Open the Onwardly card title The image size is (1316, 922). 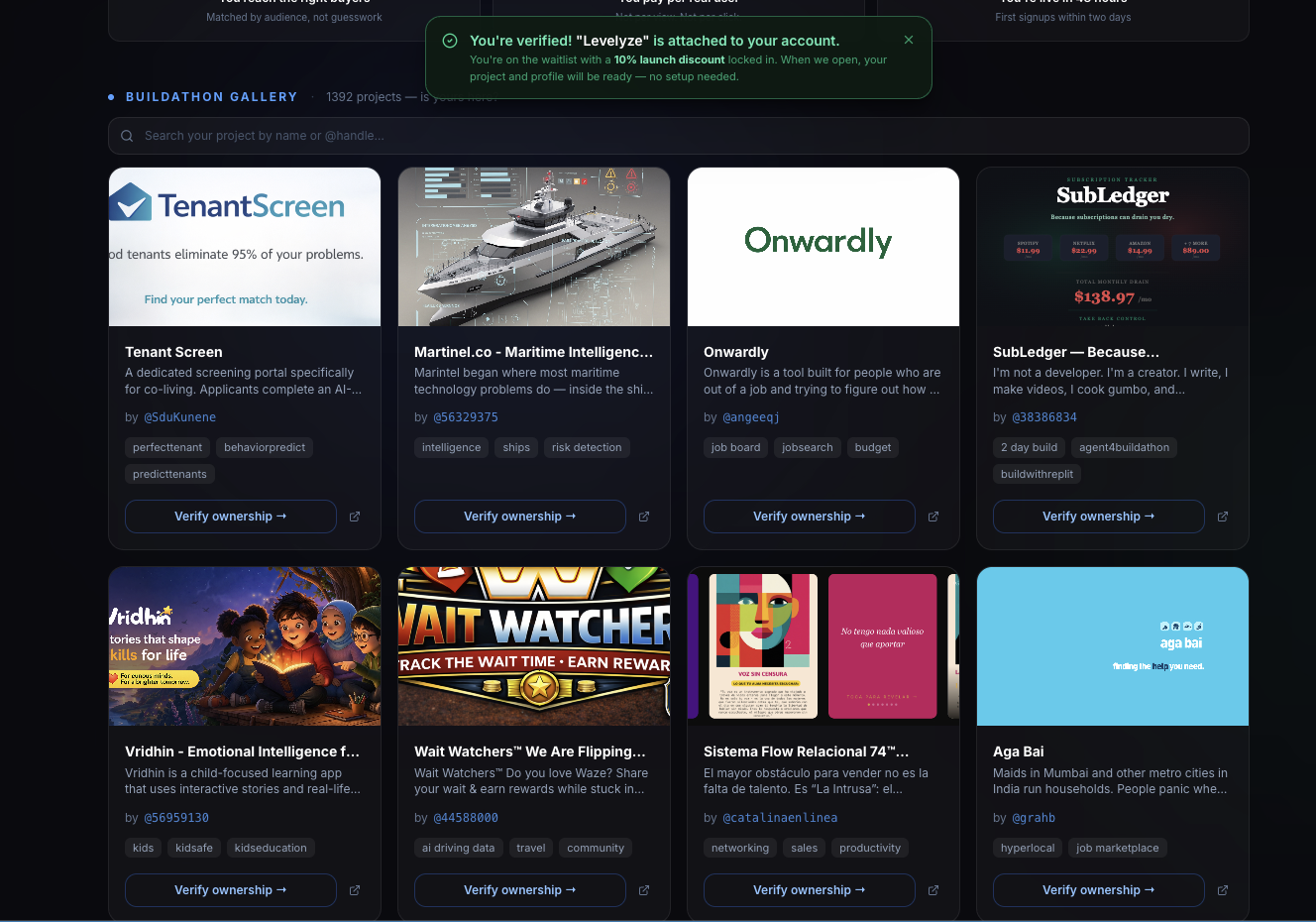(x=736, y=352)
